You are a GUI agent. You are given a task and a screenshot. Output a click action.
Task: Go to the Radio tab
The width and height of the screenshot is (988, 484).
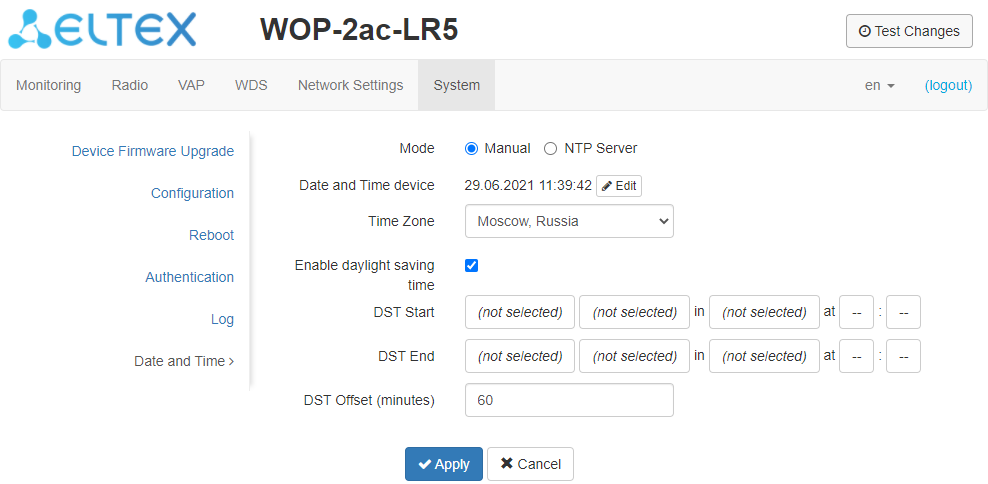click(x=130, y=85)
